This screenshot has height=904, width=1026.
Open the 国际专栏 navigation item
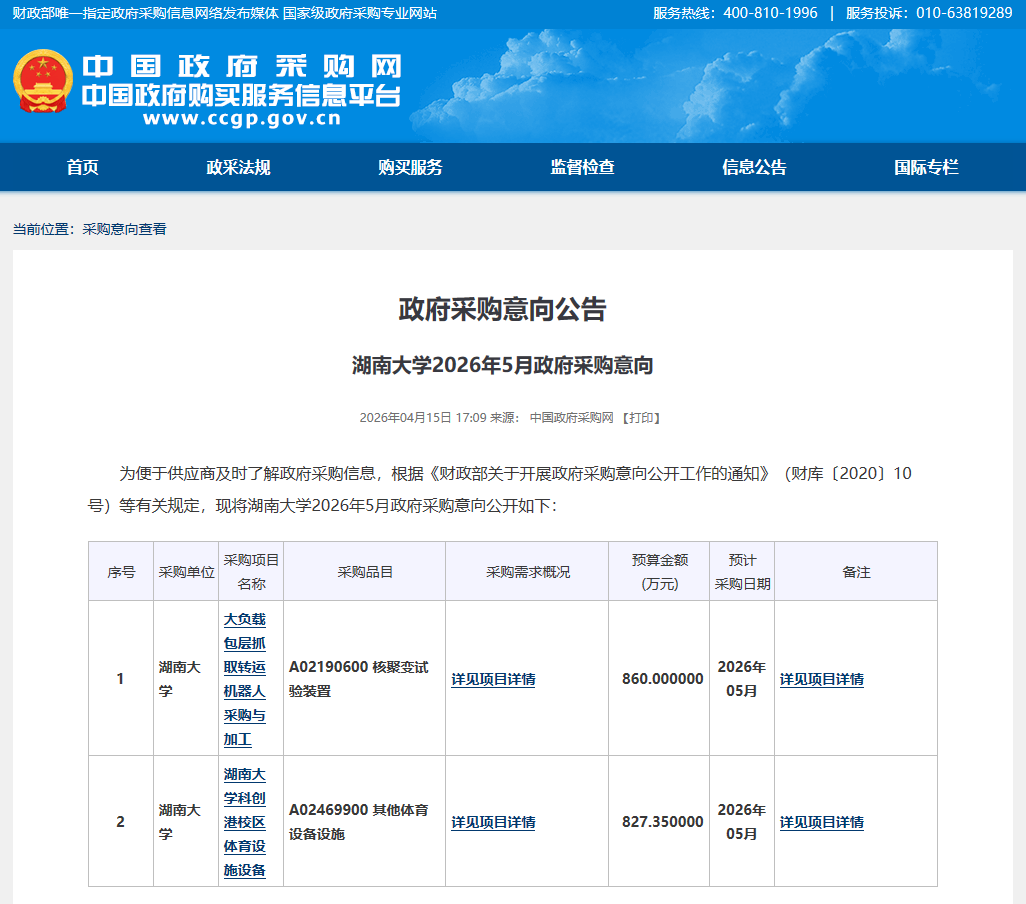[x=926, y=167]
